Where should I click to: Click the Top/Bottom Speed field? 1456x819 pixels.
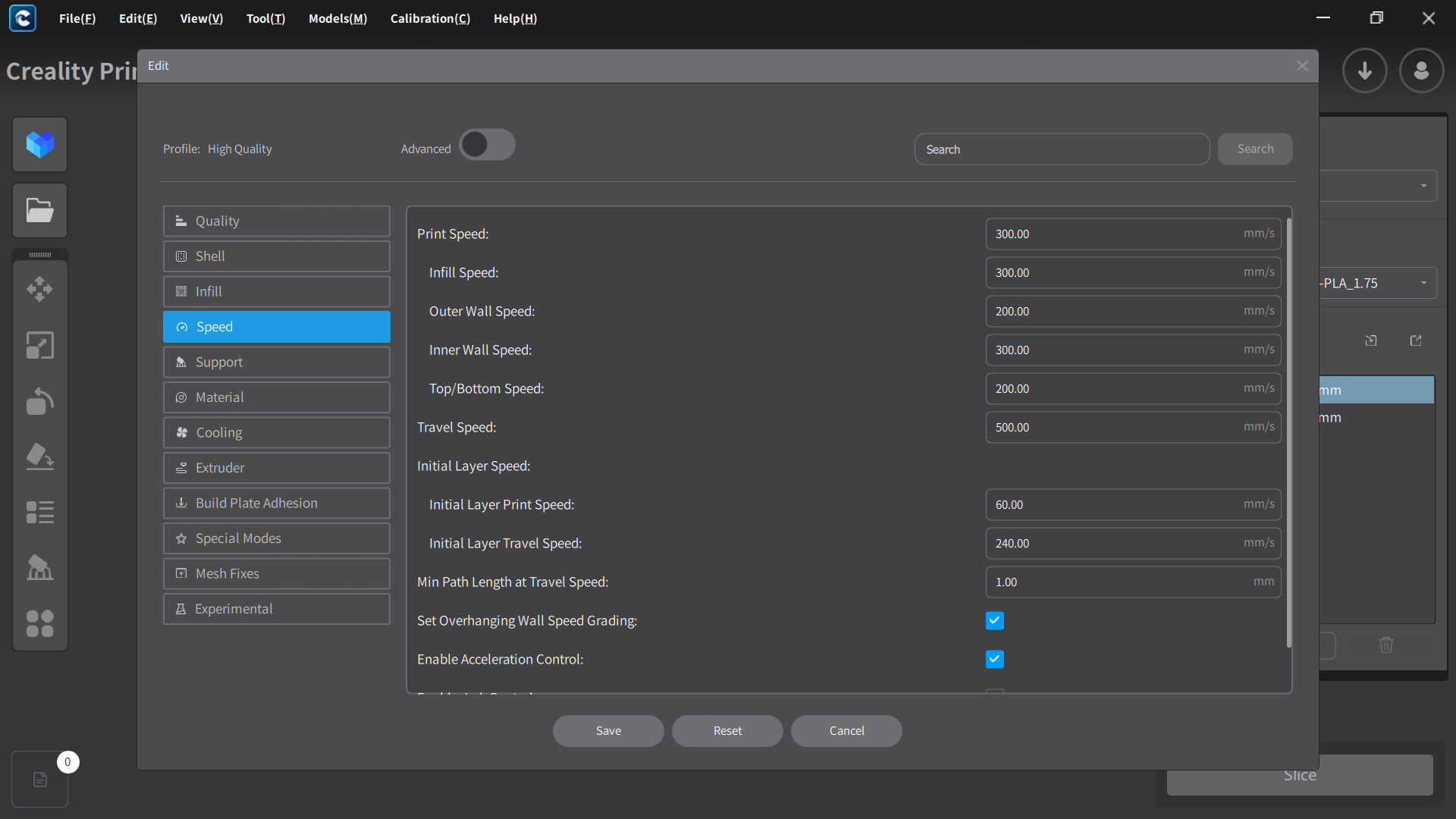click(1133, 388)
